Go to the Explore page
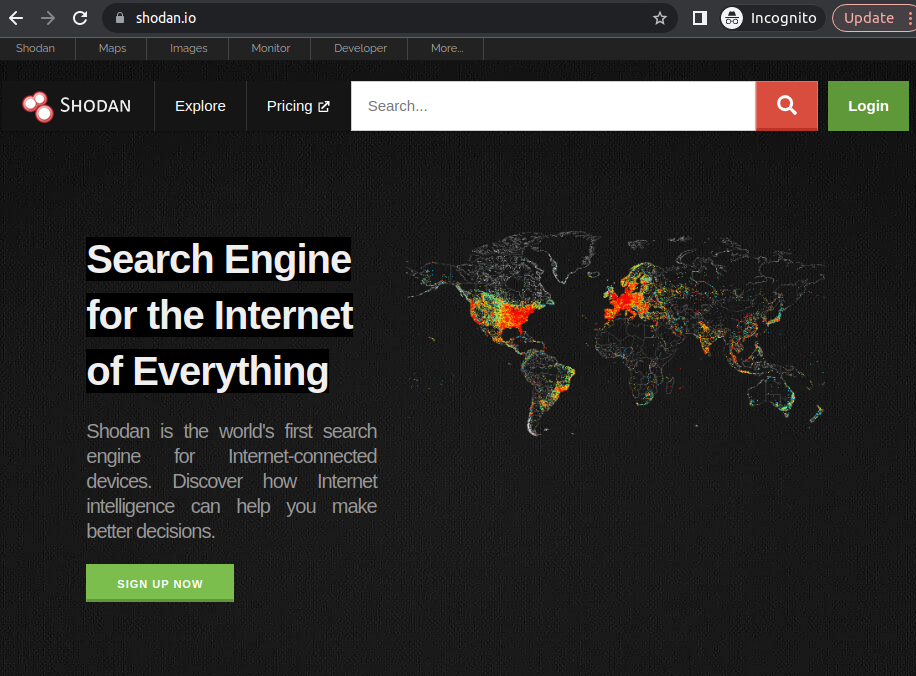The height and width of the screenshot is (676, 916). tap(200, 106)
